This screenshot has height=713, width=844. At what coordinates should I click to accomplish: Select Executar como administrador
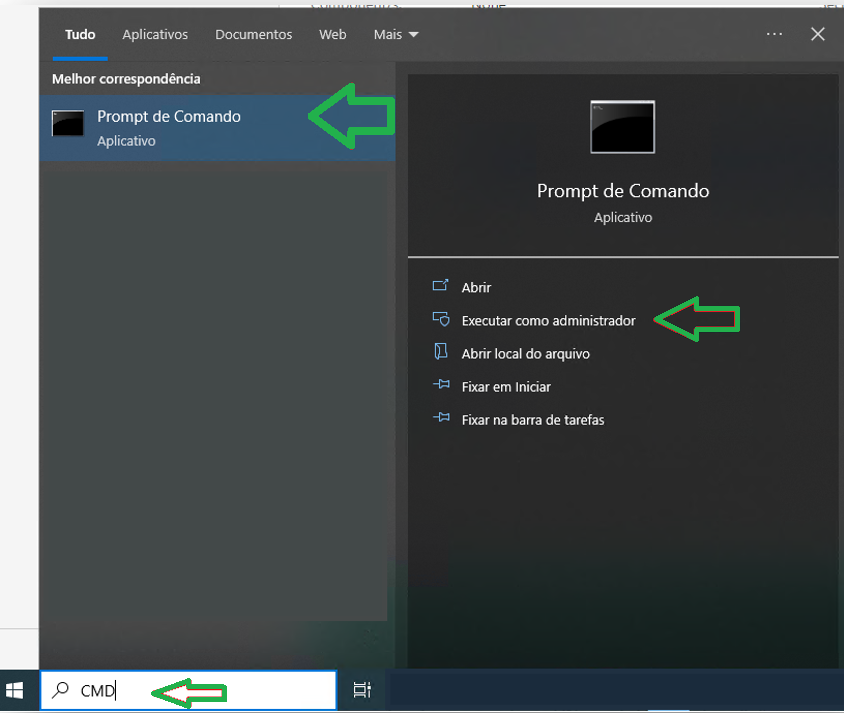(548, 321)
